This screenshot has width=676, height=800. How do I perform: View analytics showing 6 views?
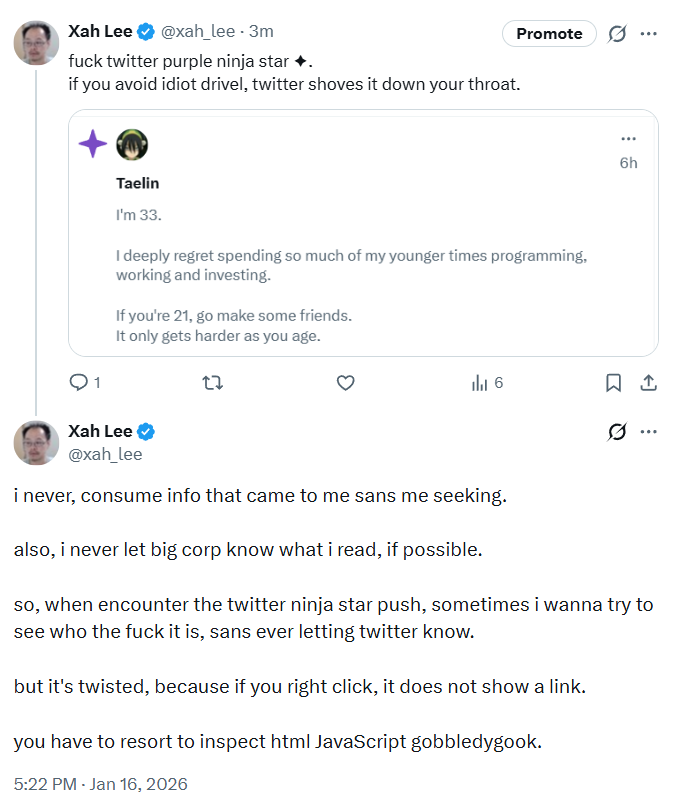pyautogui.click(x=486, y=382)
